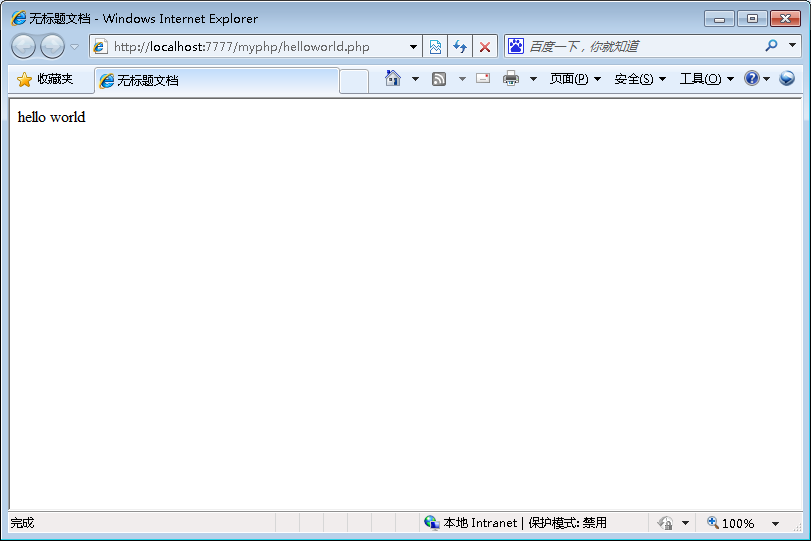Click the 完成 status bar text

point(22,523)
